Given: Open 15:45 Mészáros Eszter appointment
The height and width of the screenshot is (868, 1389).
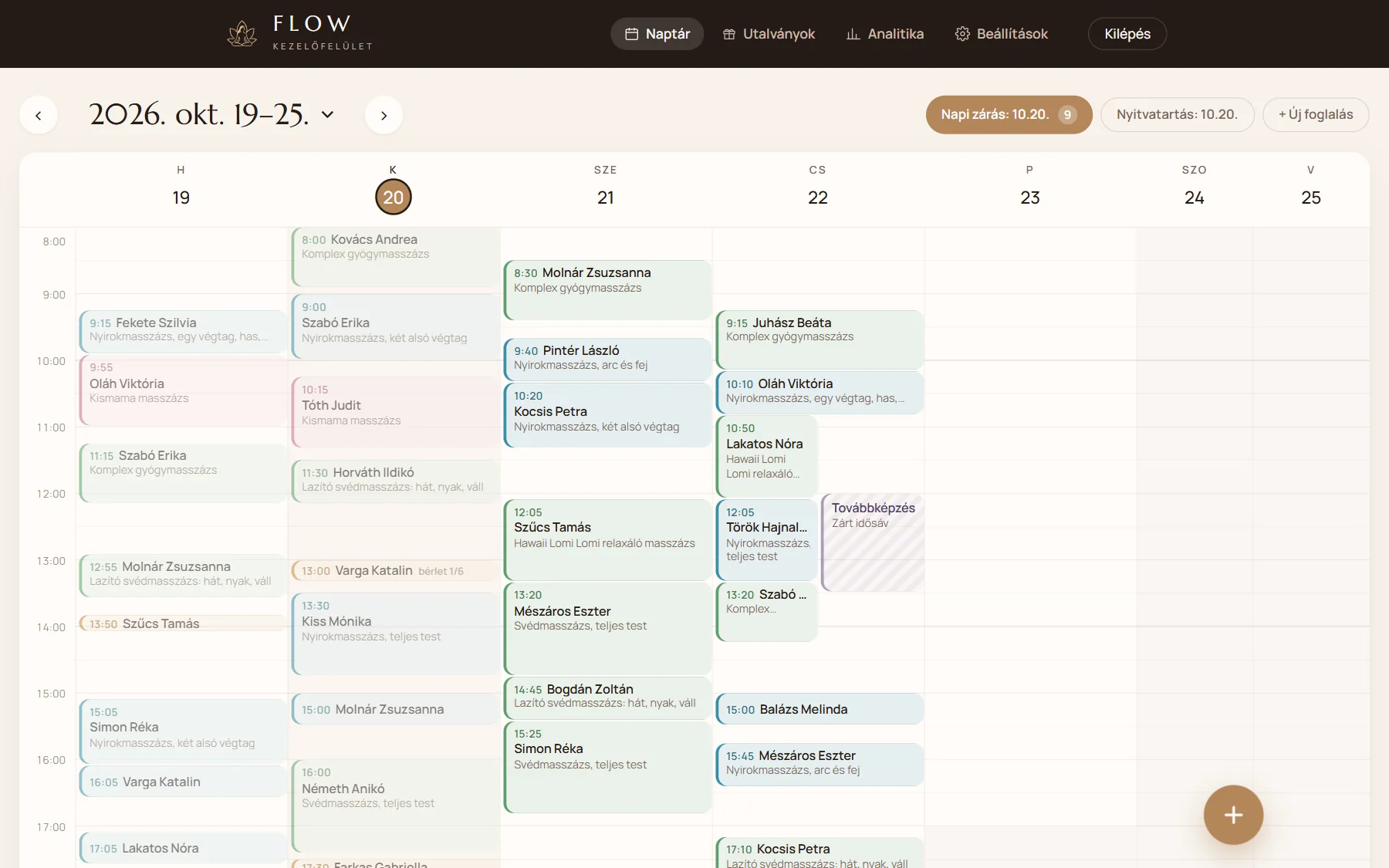Looking at the screenshot, I should click(820, 765).
